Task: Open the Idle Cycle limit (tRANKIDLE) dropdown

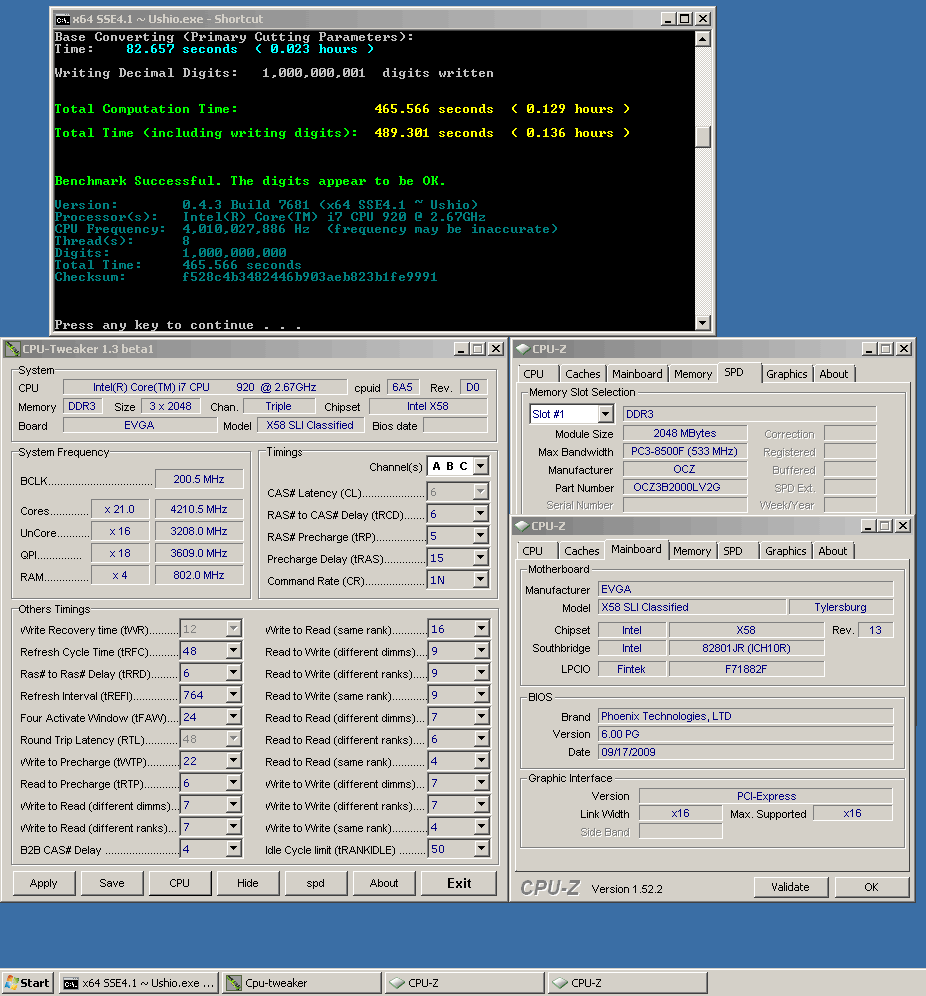Action: [x=481, y=850]
